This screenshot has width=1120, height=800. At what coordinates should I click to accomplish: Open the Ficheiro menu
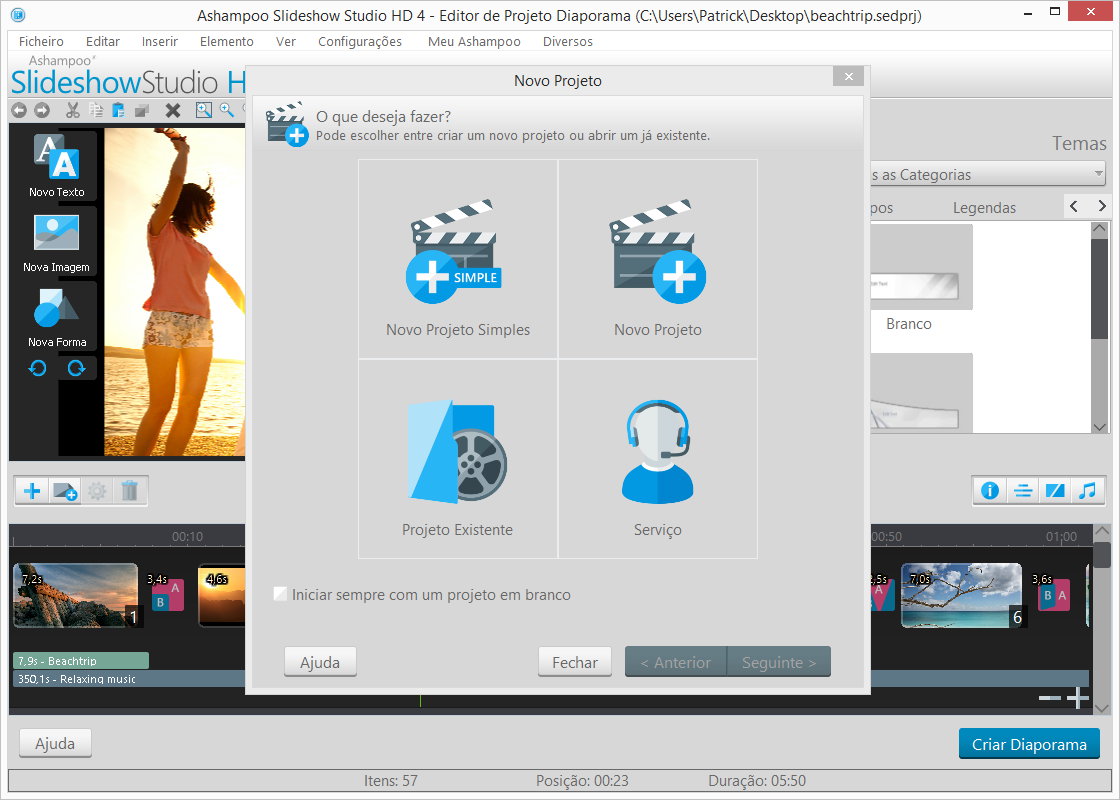pos(41,41)
